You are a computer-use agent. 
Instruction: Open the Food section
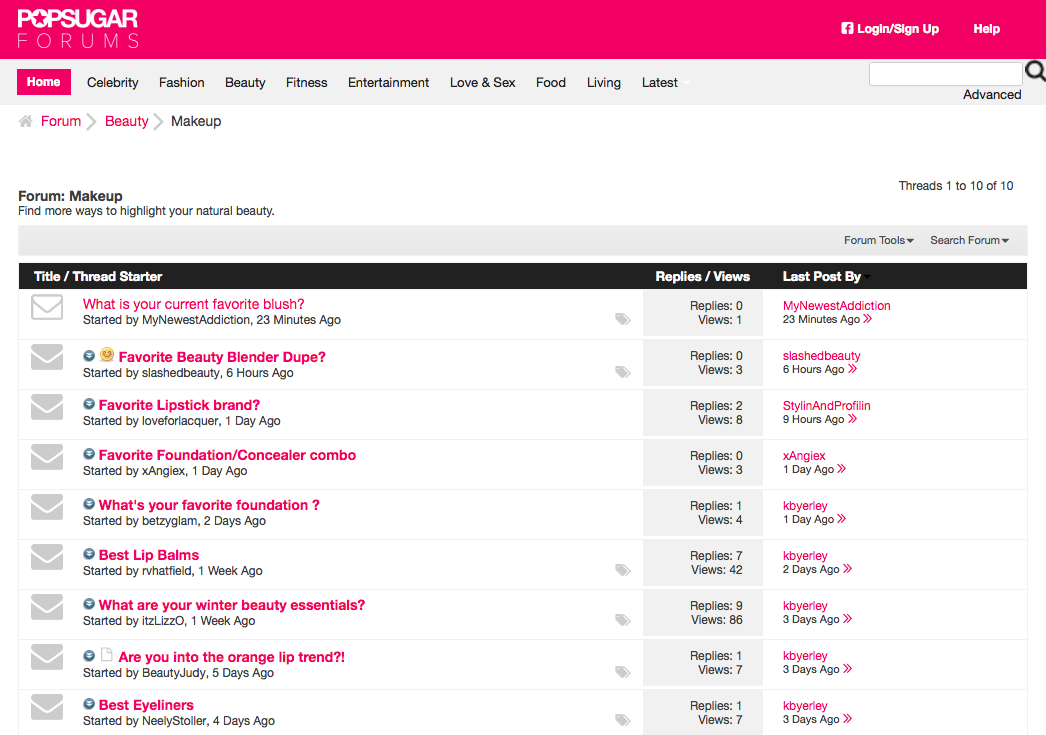coord(551,83)
